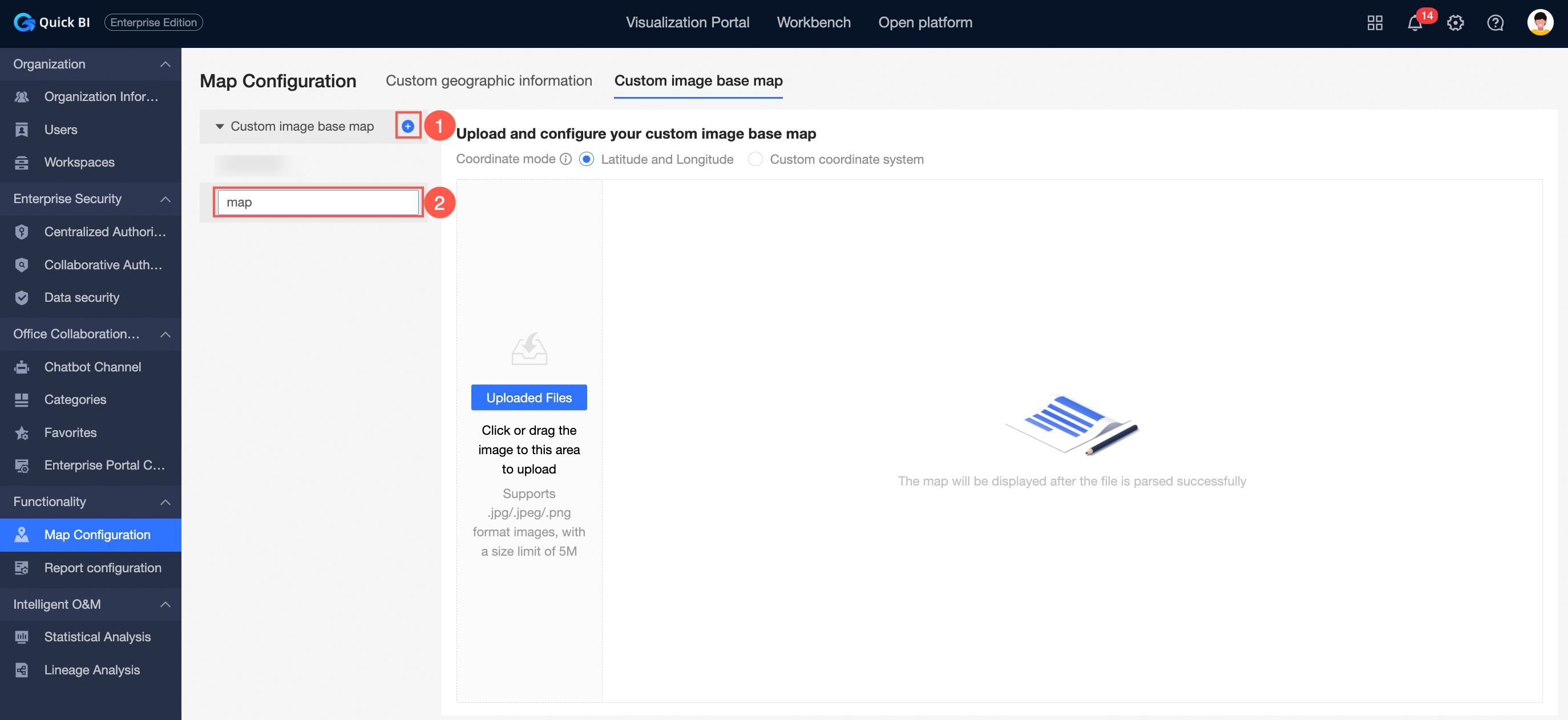Switch to Custom geographic information tab
This screenshot has width=1568, height=720.
click(488, 80)
